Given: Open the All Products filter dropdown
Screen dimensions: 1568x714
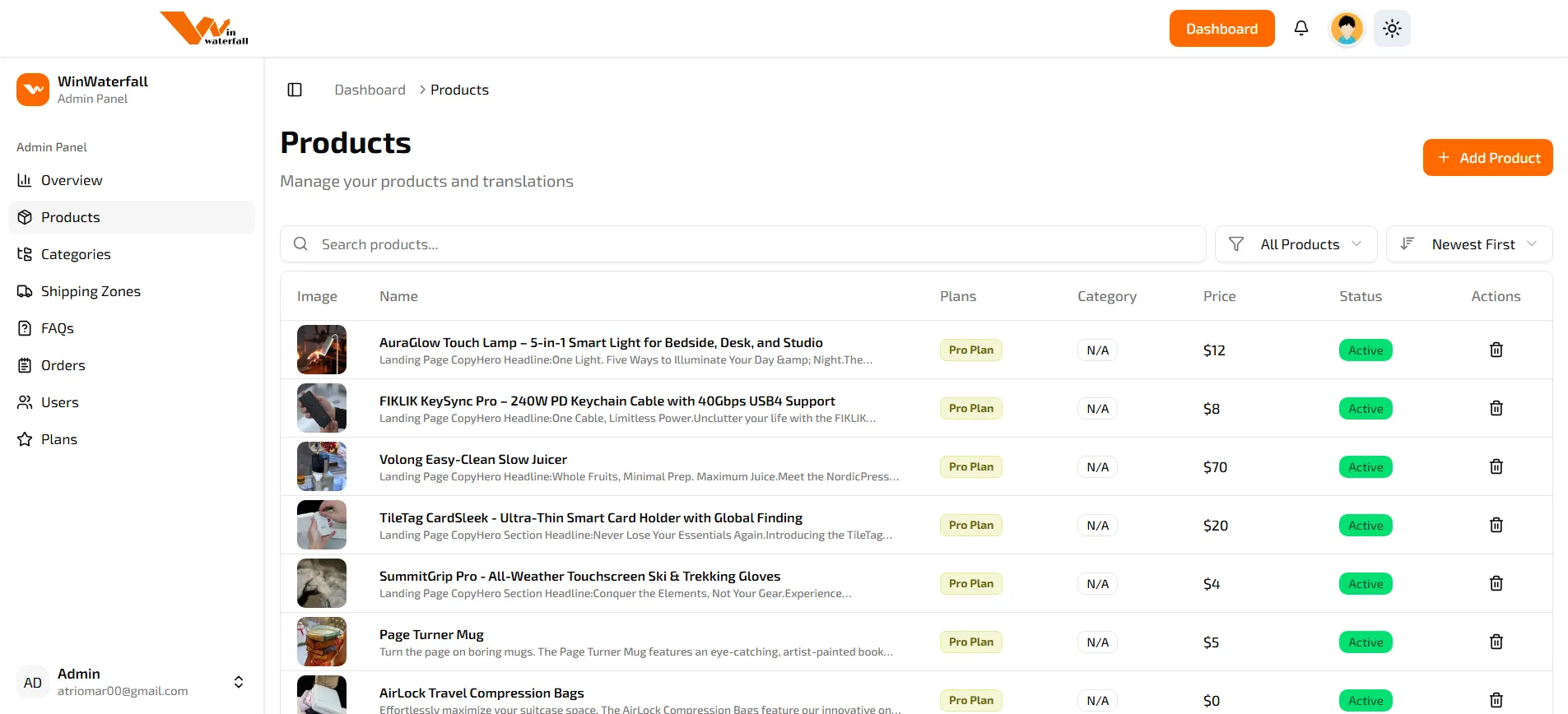Looking at the screenshot, I should tap(1296, 244).
